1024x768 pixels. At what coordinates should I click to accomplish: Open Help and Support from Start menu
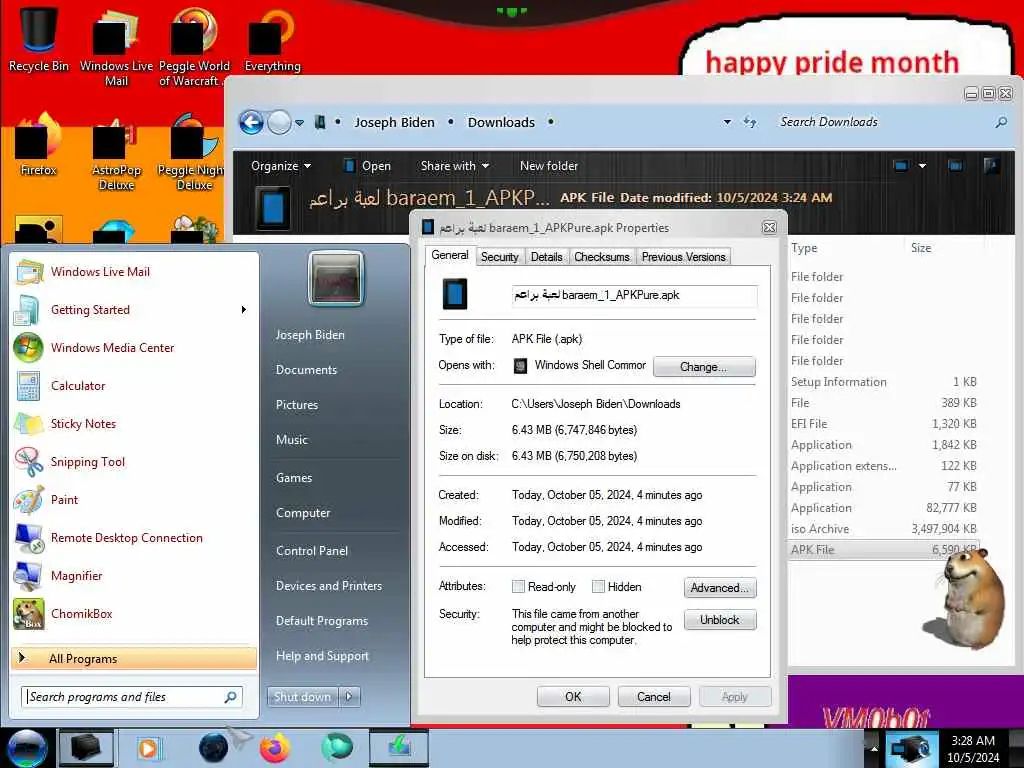tap(322, 656)
